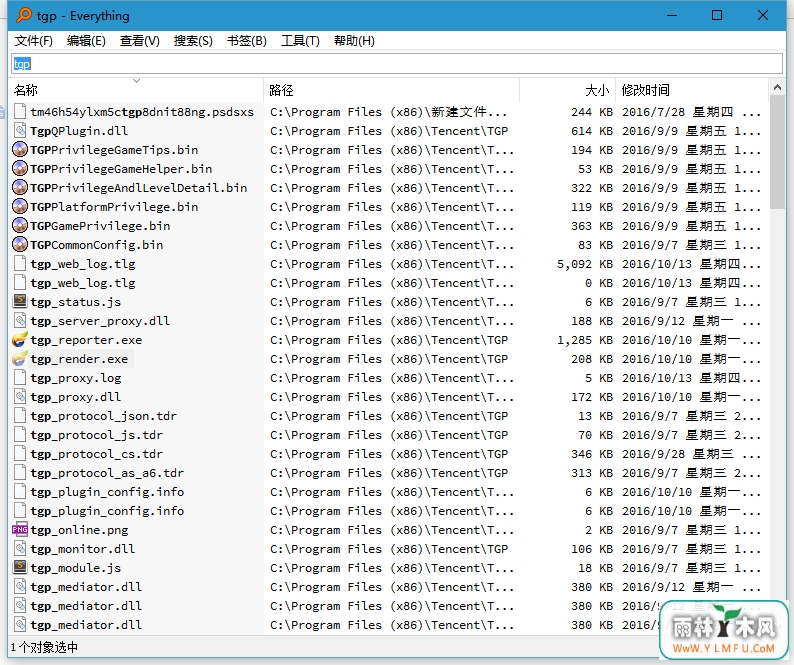Screen dimensions: 794x665
Task: Click the search box containing tgp
Action: (397, 64)
